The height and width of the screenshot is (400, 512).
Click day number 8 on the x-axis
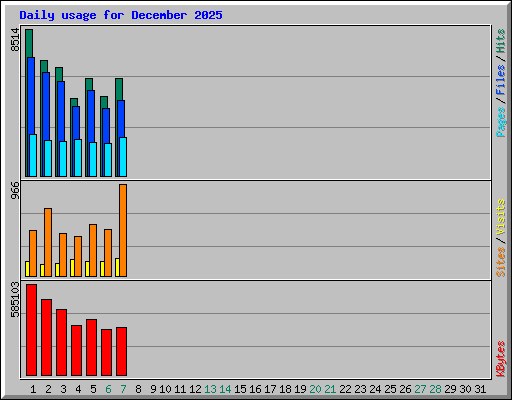pos(138,389)
